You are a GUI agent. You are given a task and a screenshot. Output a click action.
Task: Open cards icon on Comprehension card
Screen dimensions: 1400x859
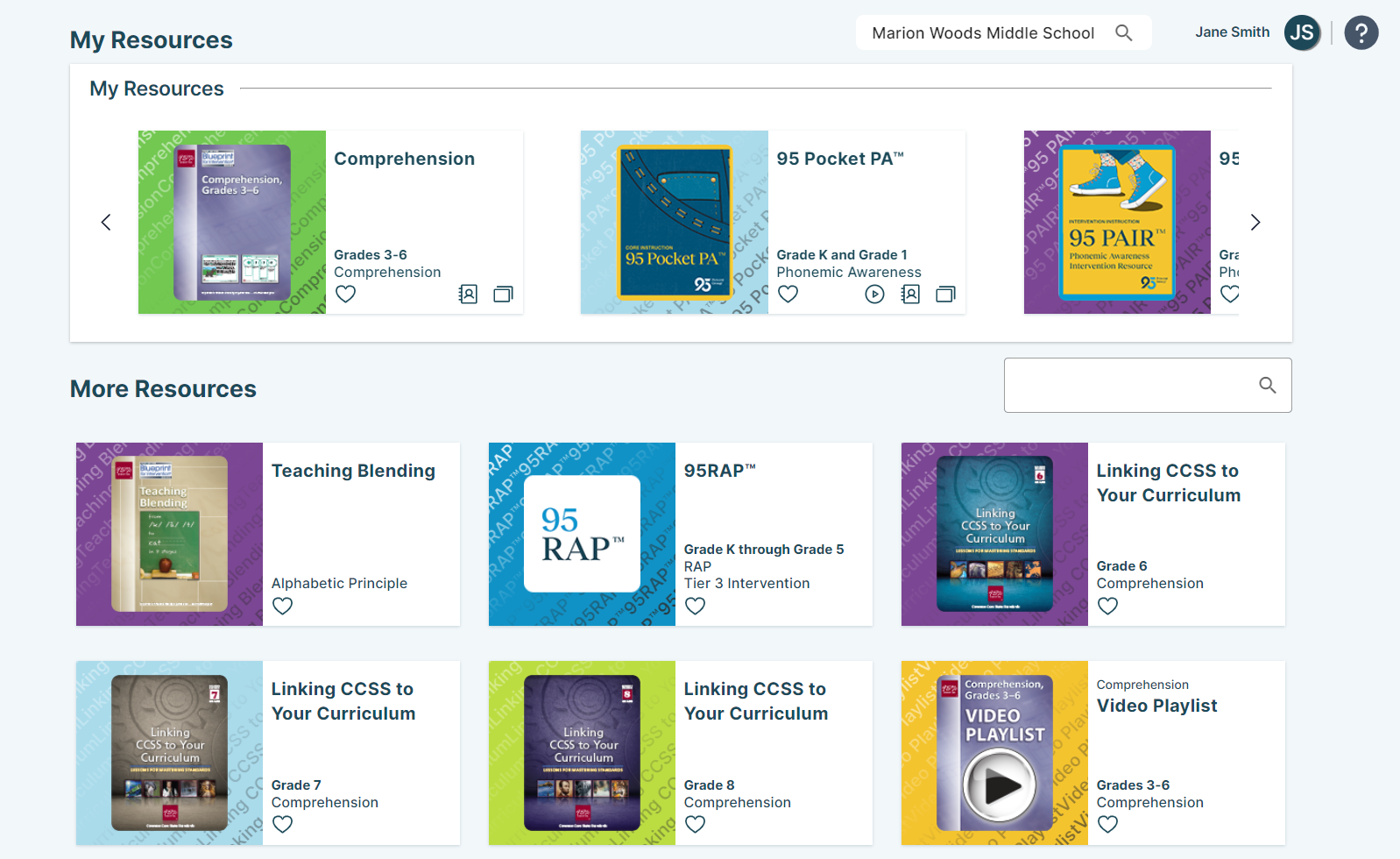pos(503,295)
